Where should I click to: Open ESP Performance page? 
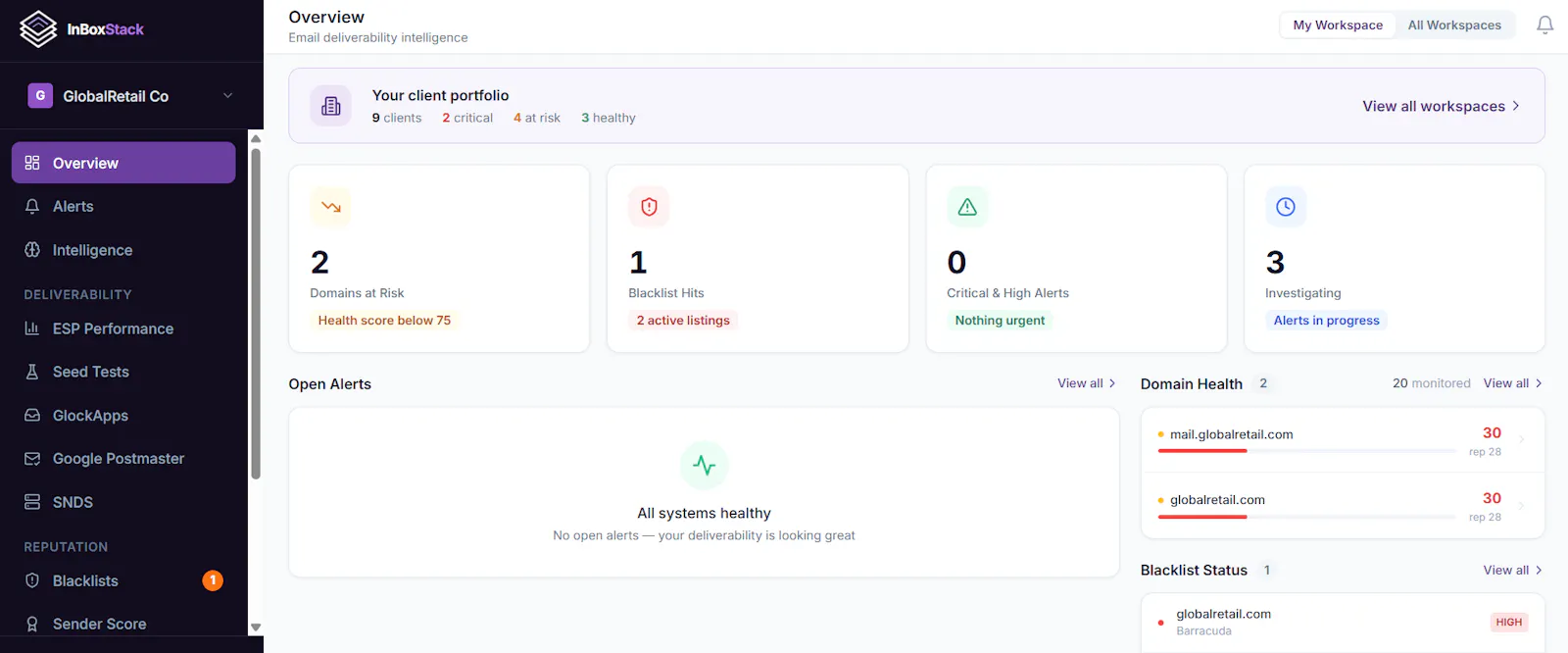(123, 328)
